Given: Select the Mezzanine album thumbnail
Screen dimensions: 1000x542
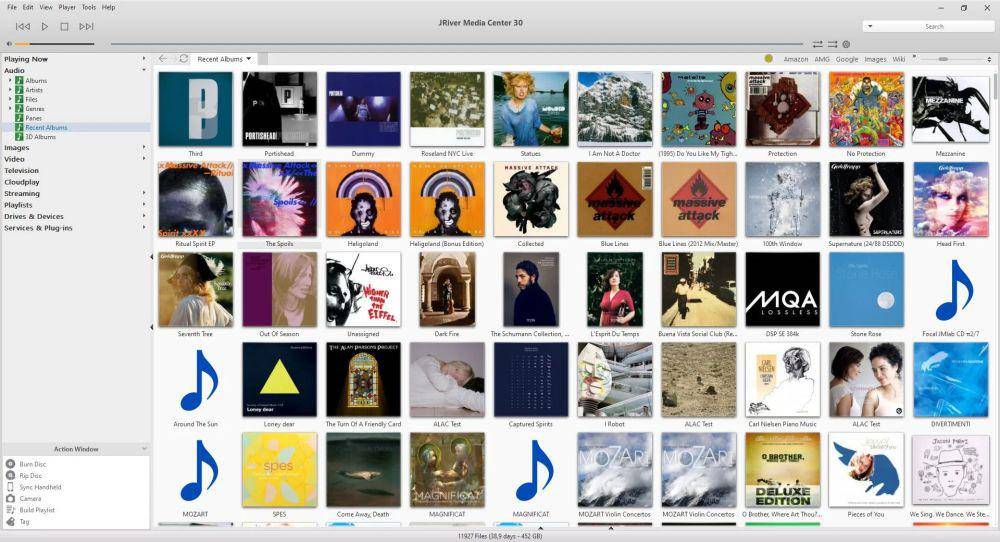Looking at the screenshot, I should coord(950,109).
